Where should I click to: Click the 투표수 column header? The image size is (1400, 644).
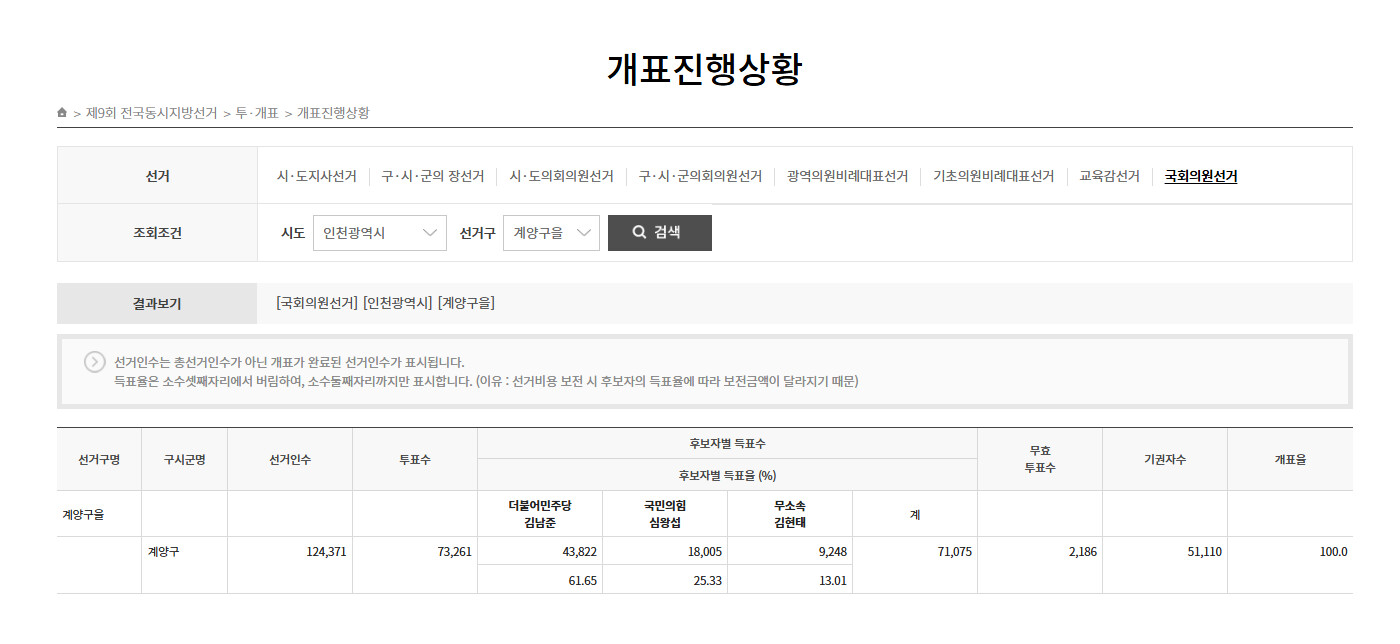click(415, 459)
